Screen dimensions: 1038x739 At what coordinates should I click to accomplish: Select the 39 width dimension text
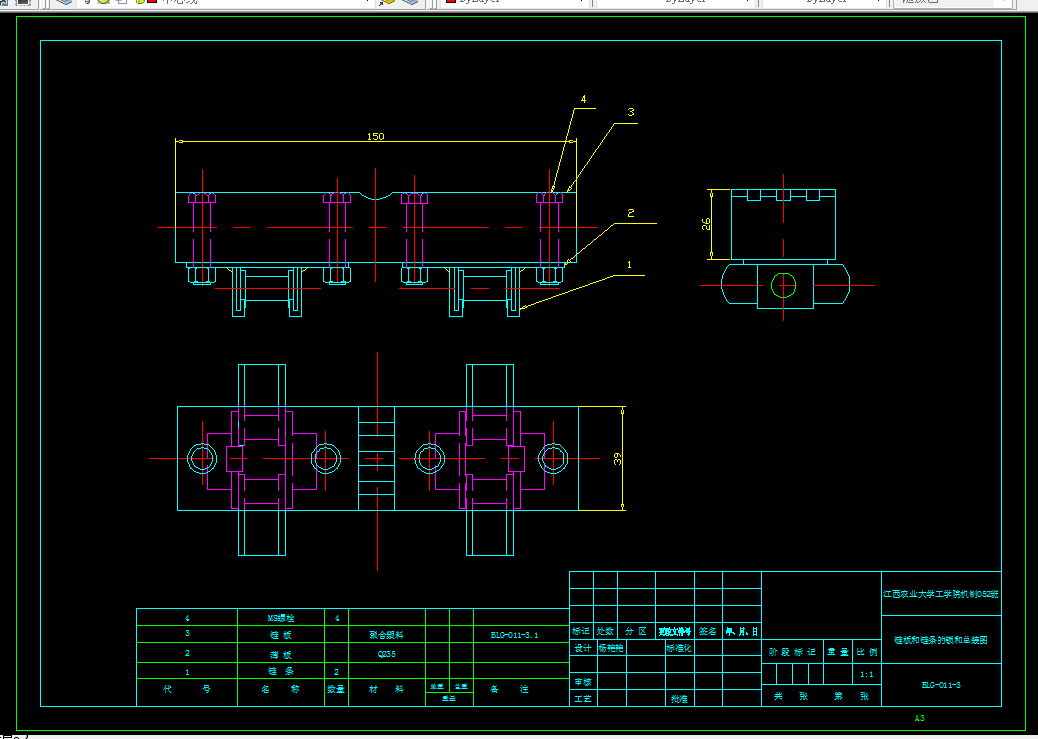[x=618, y=458]
